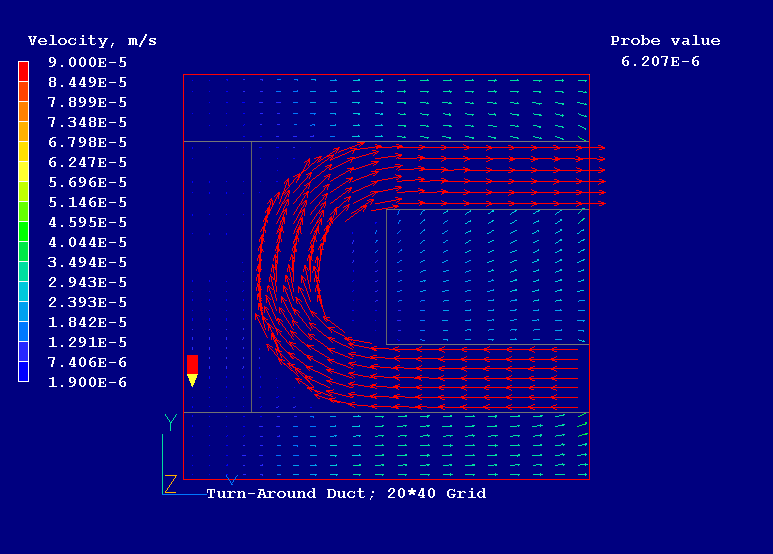Viewport: 773px width, 554px height.
Task: Click inside the central rectangular duct divider block
Action: [x=487, y=276]
